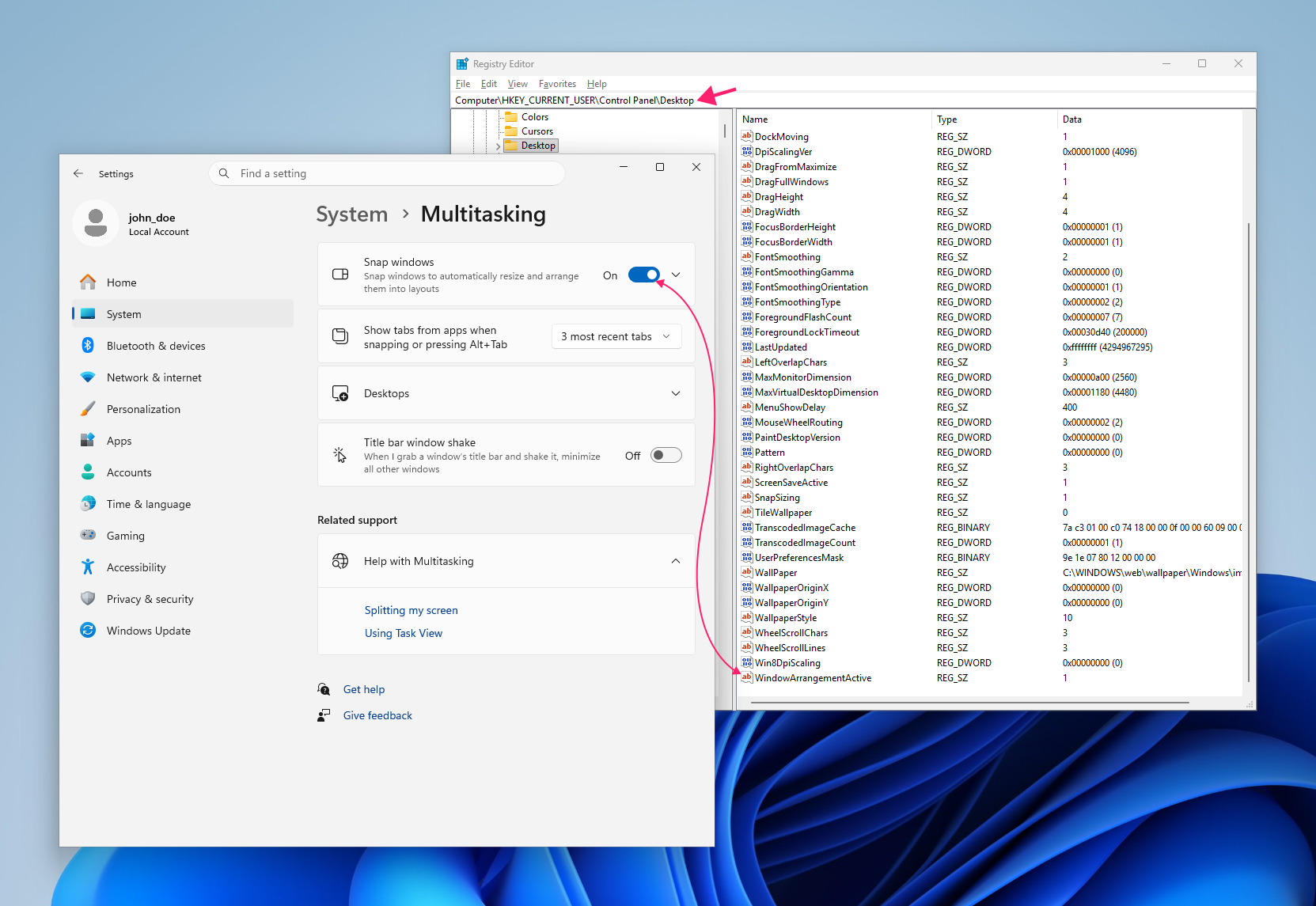Click the Apps sidebar icon

pyautogui.click(x=88, y=441)
